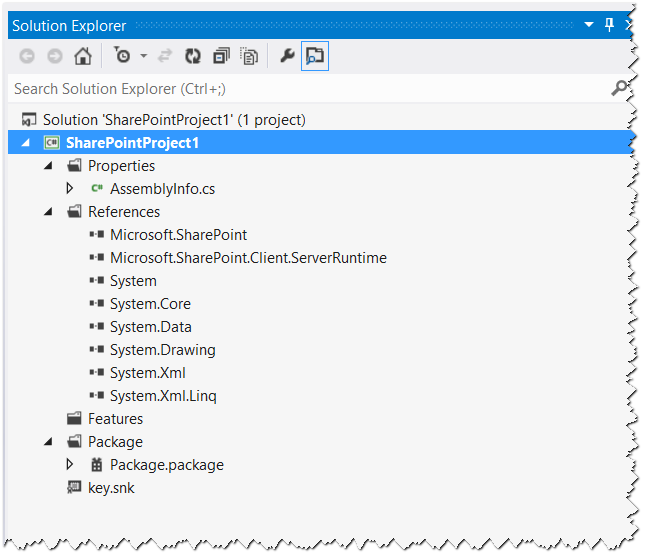Click the solution node icon
This screenshot has width=648, height=559.
tap(29, 120)
